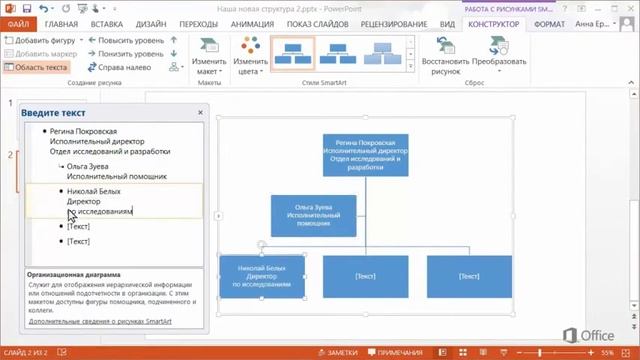Viewport: 640px width, 360px height.
Task: Select the middle [Текст] box in diagram
Action: [x=365, y=276]
